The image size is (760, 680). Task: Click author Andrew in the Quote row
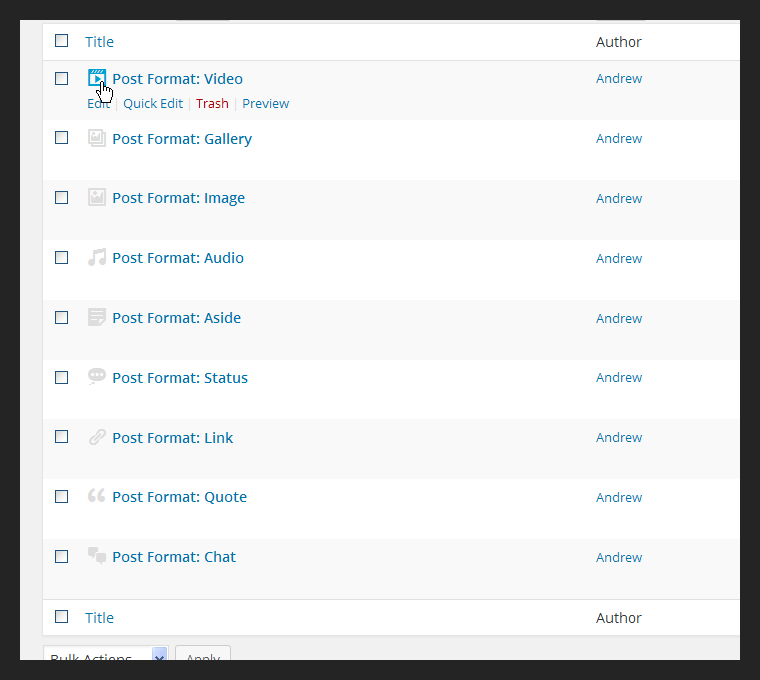[619, 498]
